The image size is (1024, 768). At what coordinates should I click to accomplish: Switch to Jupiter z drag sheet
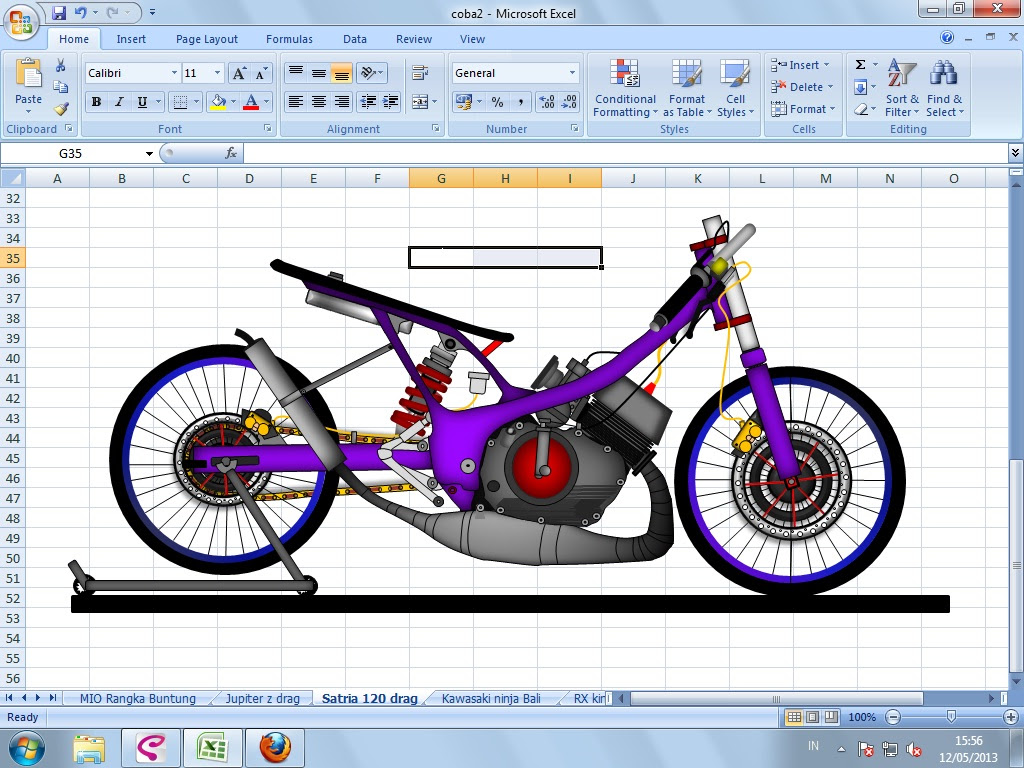coord(263,699)
